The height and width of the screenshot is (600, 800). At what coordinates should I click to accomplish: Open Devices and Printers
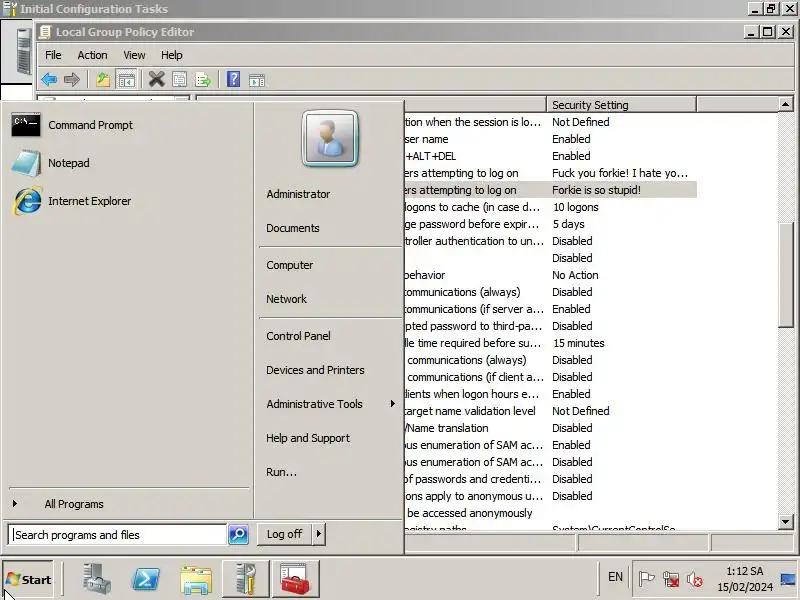pyautogui.click(x=315, y=370)
